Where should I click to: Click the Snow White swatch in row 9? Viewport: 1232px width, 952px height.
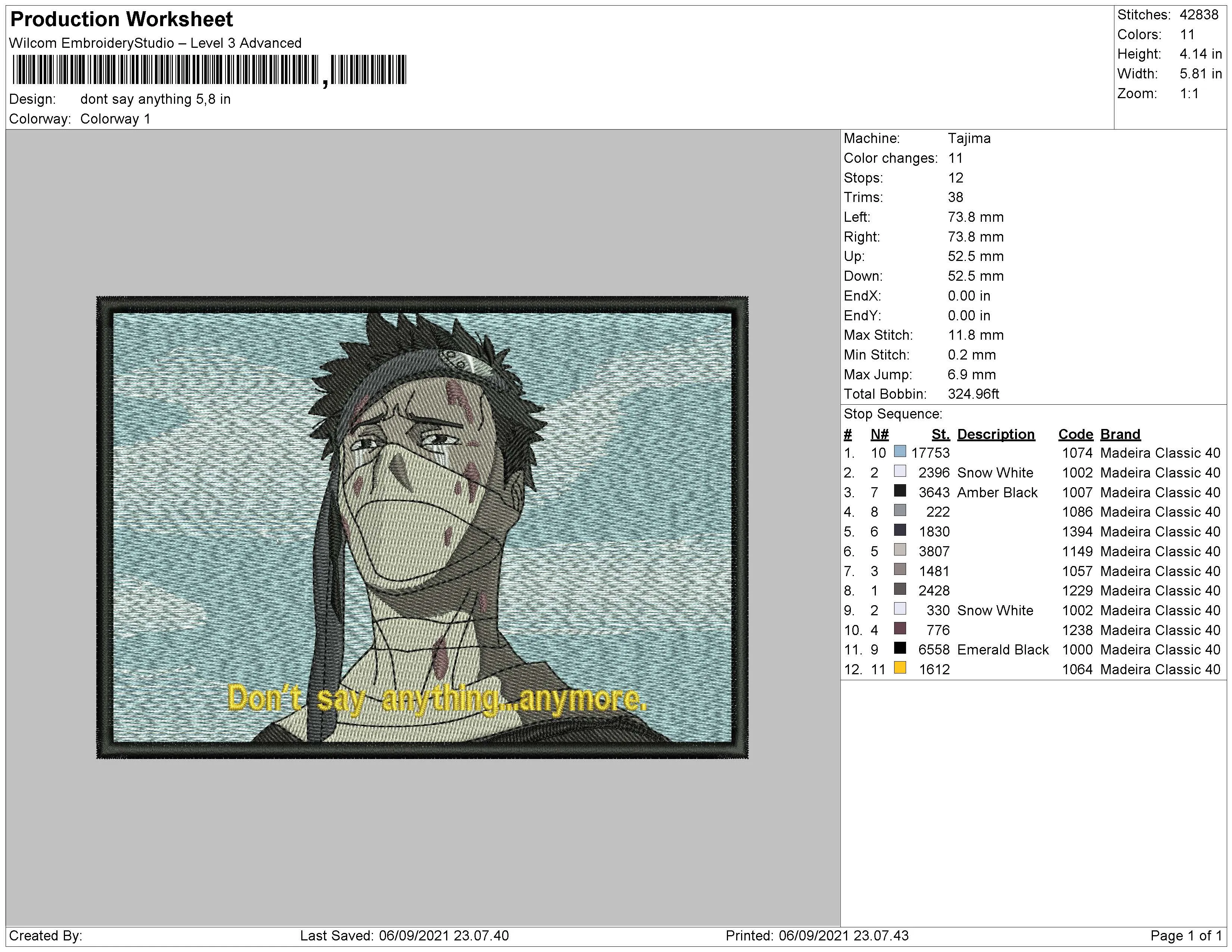point(900,609)
